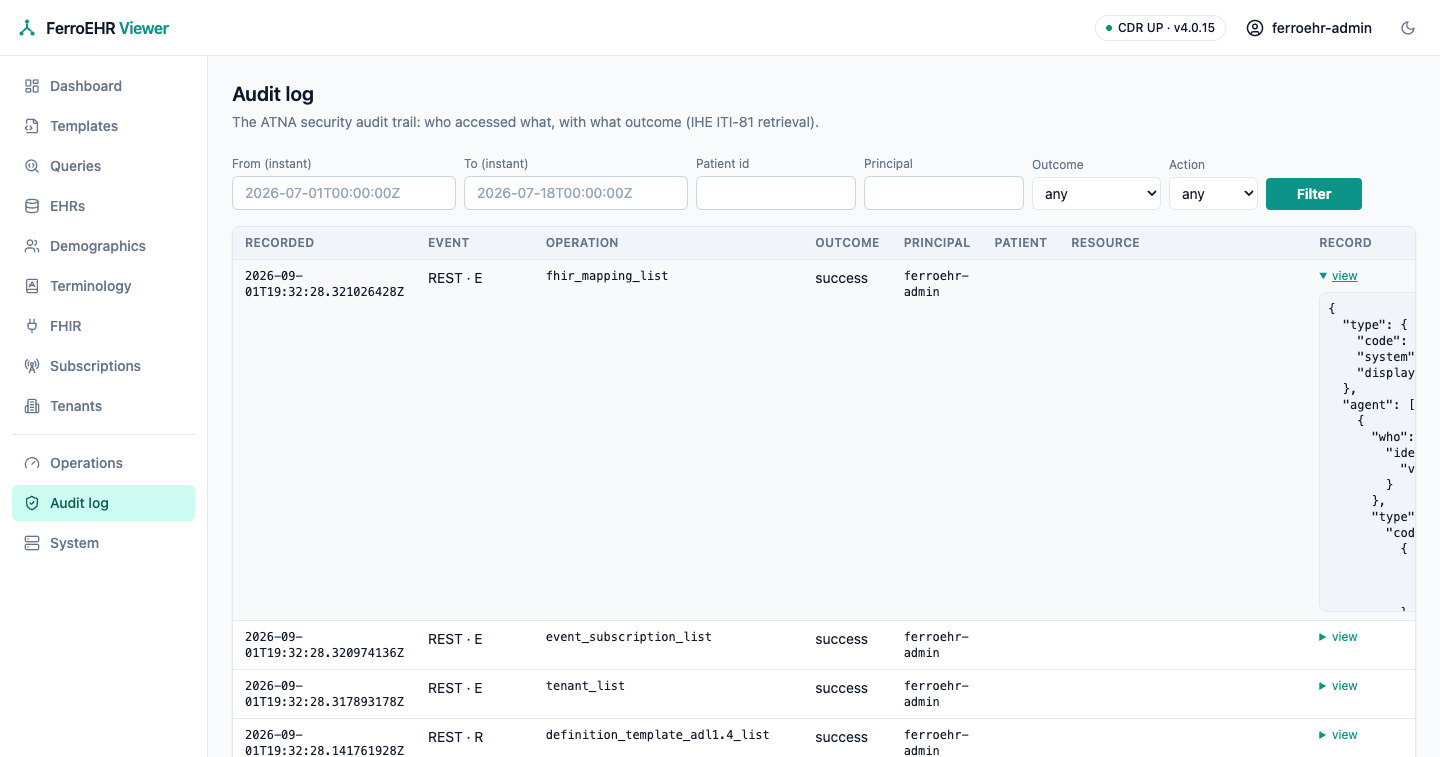The width and height of the screenshot is (1440, 757).
Task: Click the Subscriptions broadcast icon
Action: click(32, 366)
